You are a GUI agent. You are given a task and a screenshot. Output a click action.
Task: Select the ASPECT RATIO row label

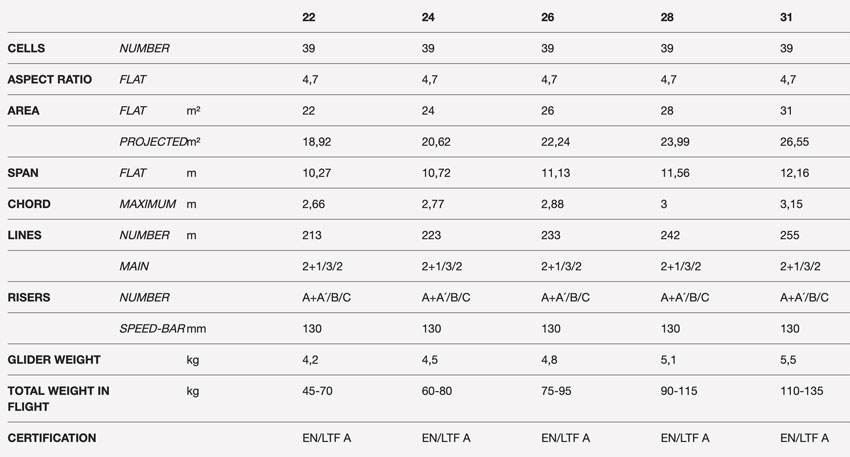point(49,79)
